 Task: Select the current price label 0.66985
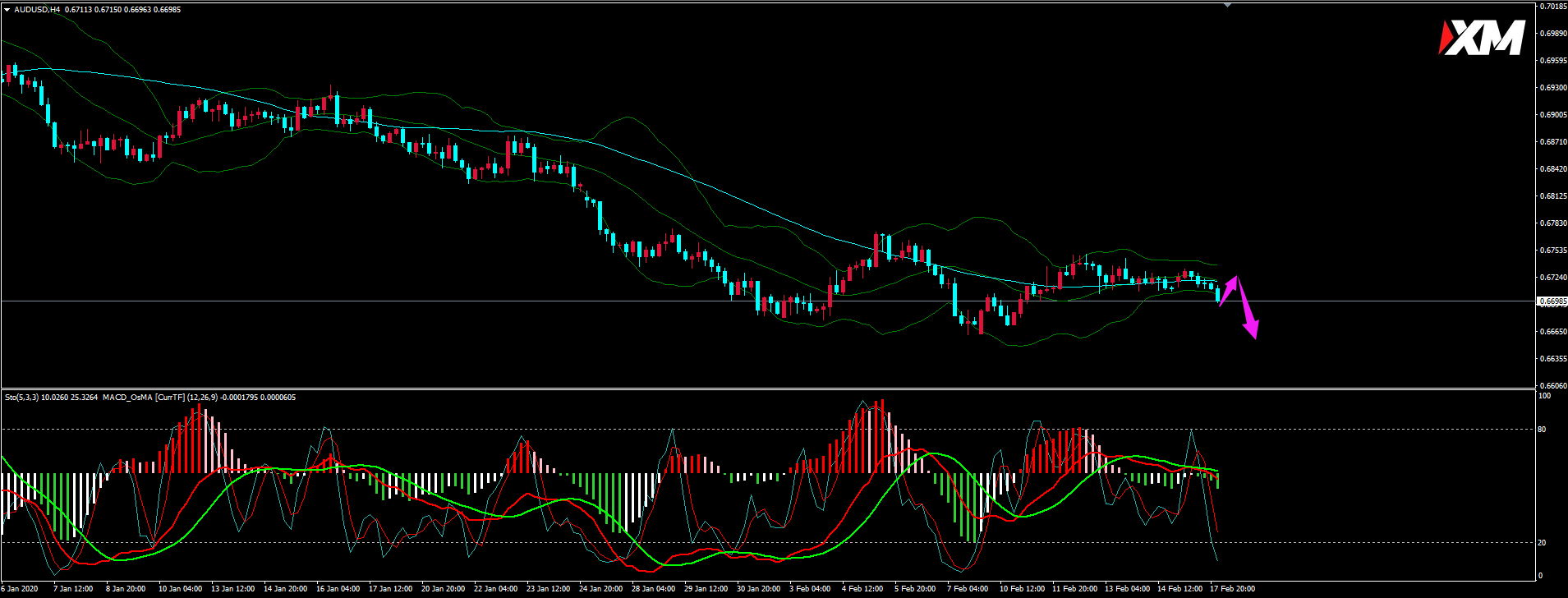(1552, 301)
